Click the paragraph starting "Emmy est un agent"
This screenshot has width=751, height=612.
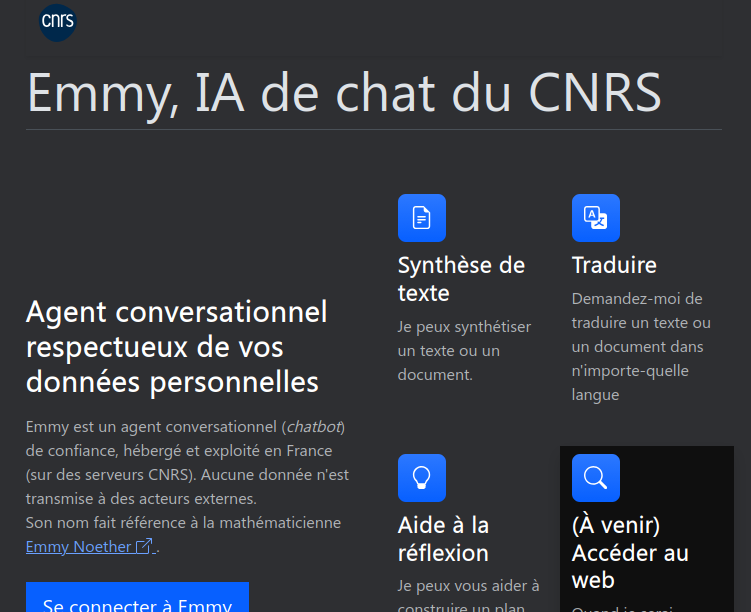pos(186,462)
